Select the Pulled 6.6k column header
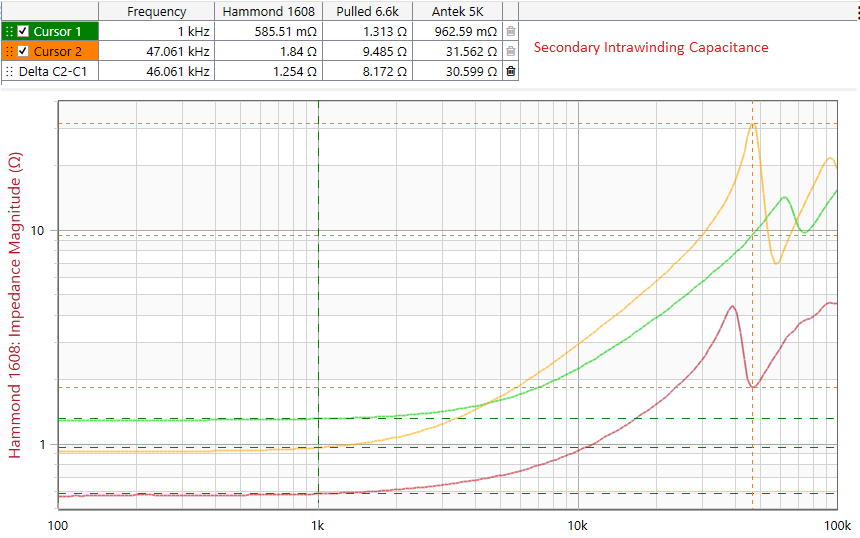 [x=367, y=11]
